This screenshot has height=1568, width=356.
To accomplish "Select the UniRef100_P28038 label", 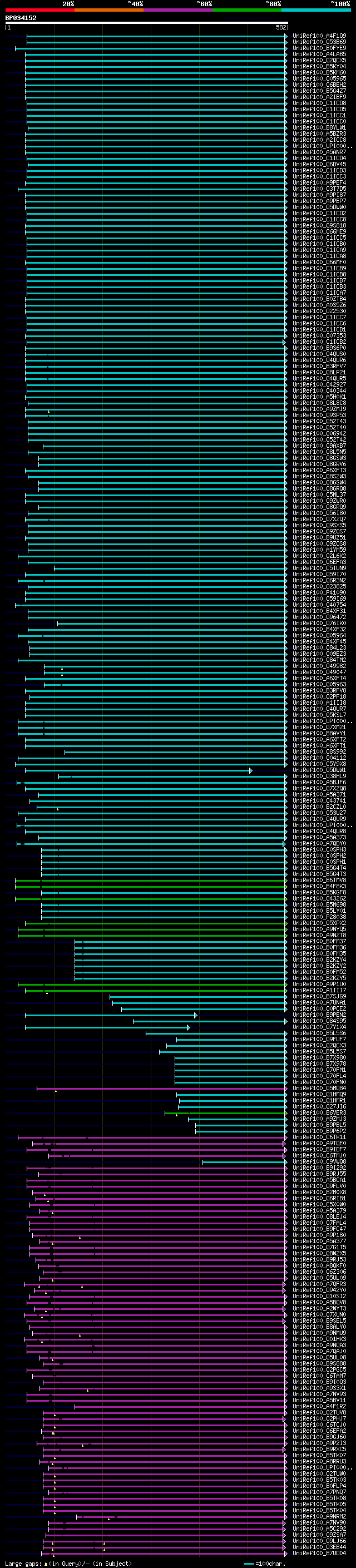I will [319, 917].
